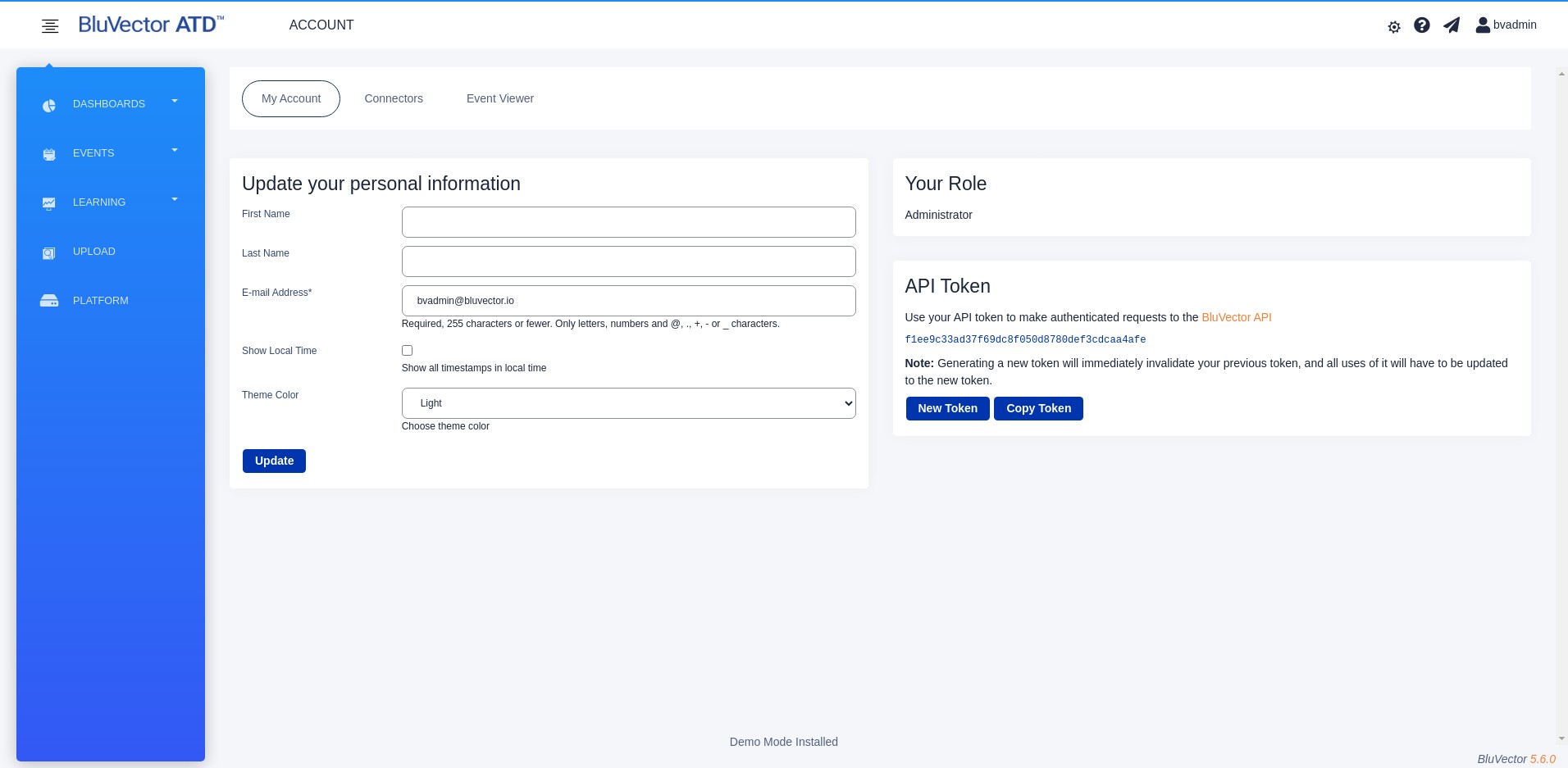Screen dimensions: 1568x768
Task: Switch to the Event Viewer tab
Action: pyautogui.click(x=500, y=98)
